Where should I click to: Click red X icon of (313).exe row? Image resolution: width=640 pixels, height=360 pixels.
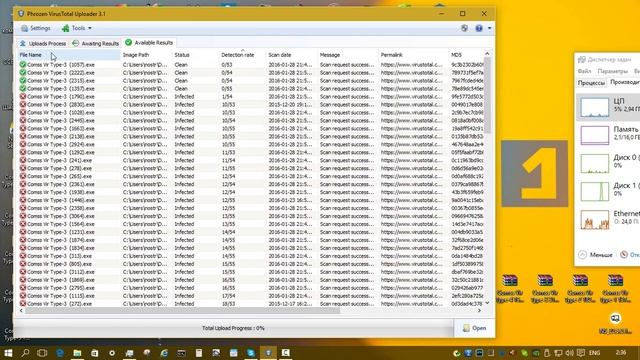tap(23, 256)
